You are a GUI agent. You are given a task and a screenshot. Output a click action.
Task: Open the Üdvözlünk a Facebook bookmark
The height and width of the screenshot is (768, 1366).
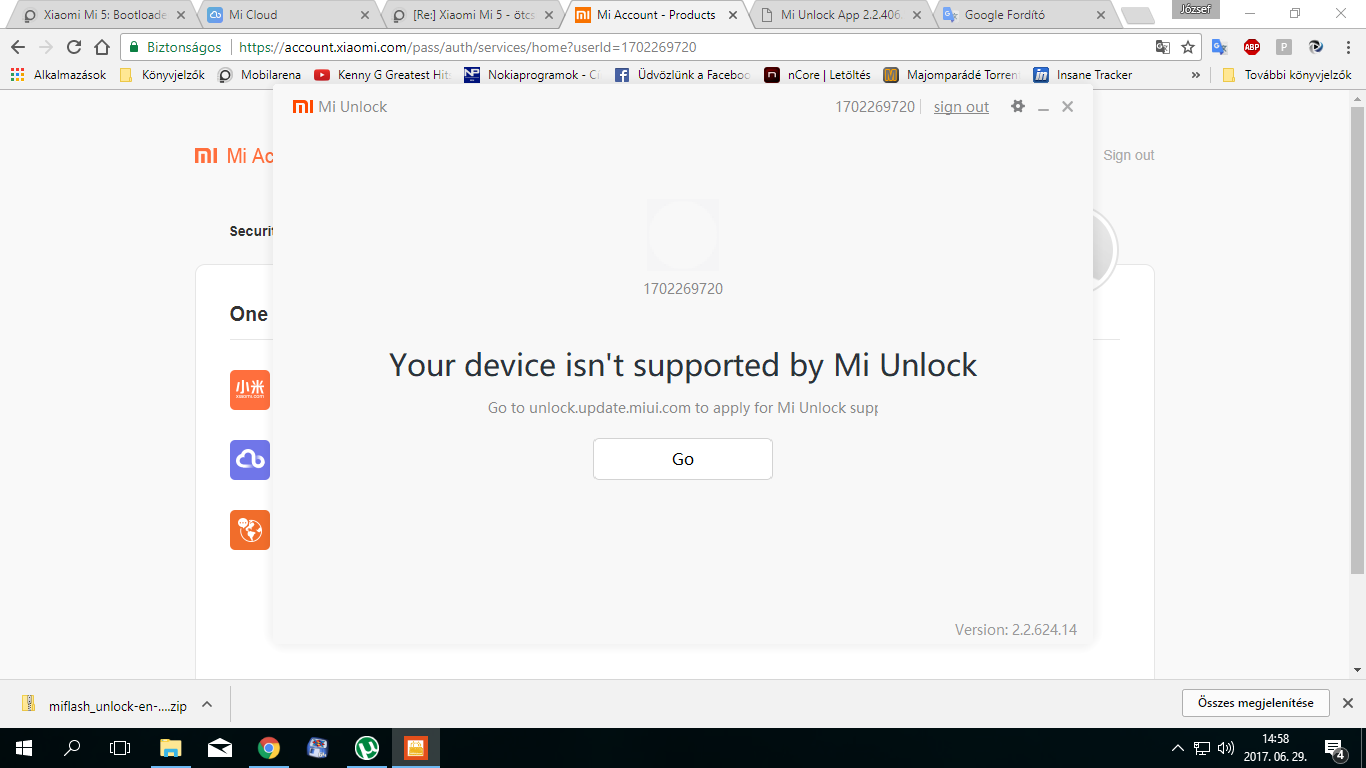click(682, 75)
